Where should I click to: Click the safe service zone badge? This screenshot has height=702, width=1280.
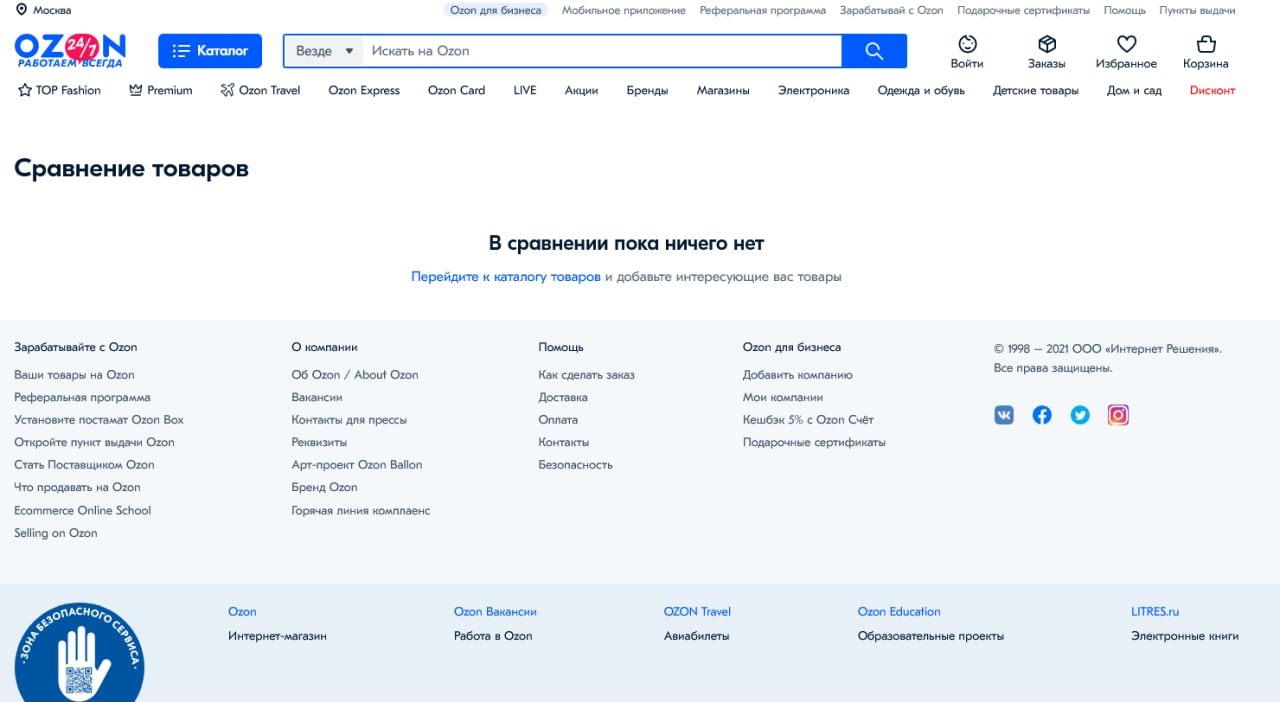coord(79,652)
